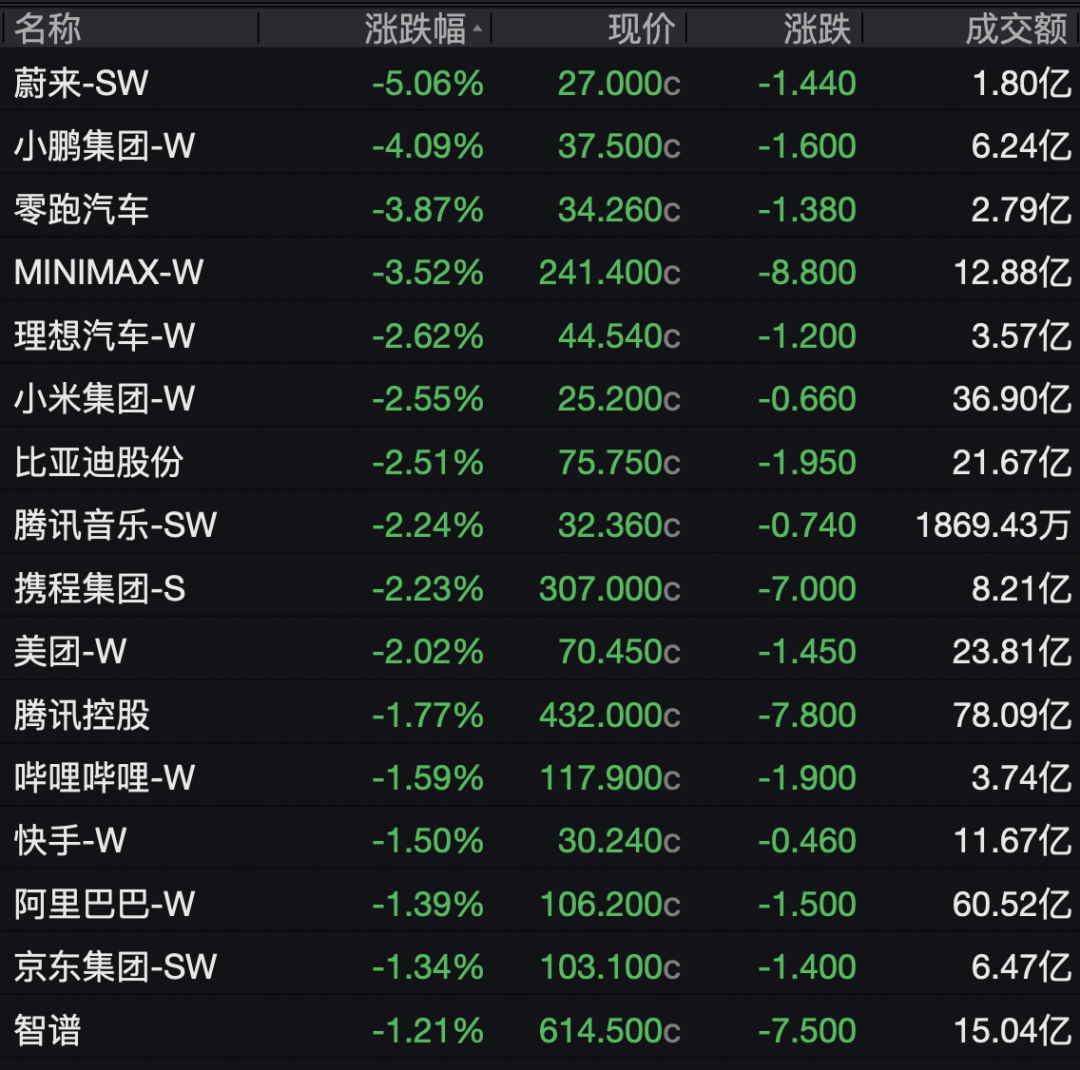
Task: Click the 名称 column header
Action: pos(48,30)
